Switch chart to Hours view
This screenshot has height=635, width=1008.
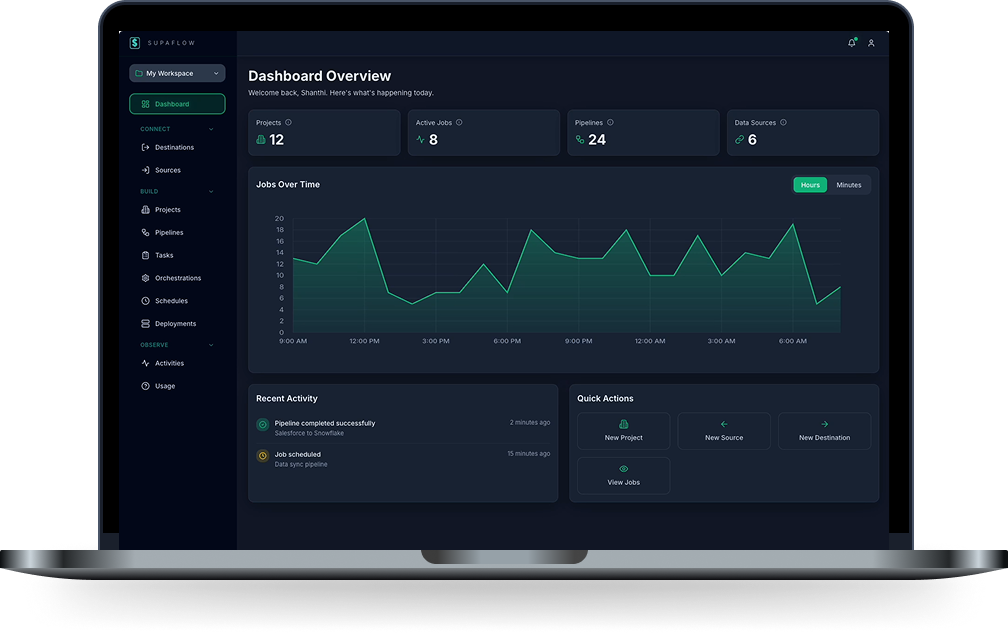click(810, 185)
